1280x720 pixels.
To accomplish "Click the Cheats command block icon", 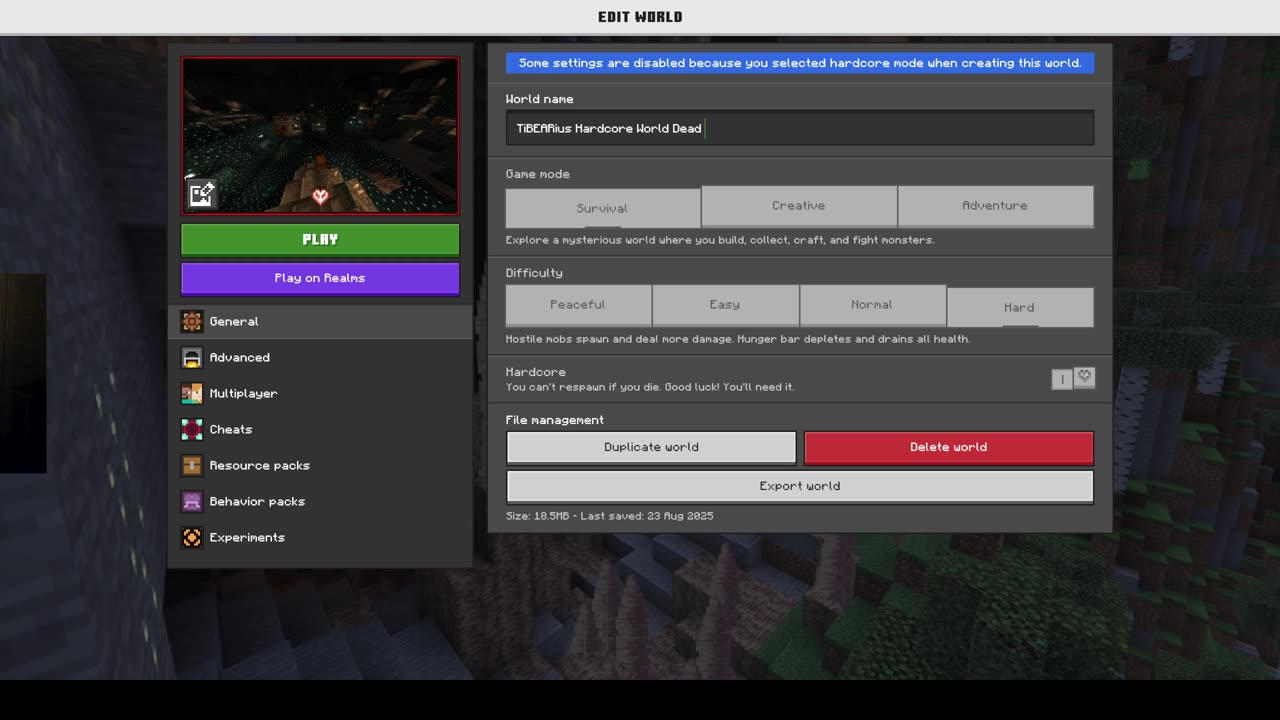I will [192, 429].
